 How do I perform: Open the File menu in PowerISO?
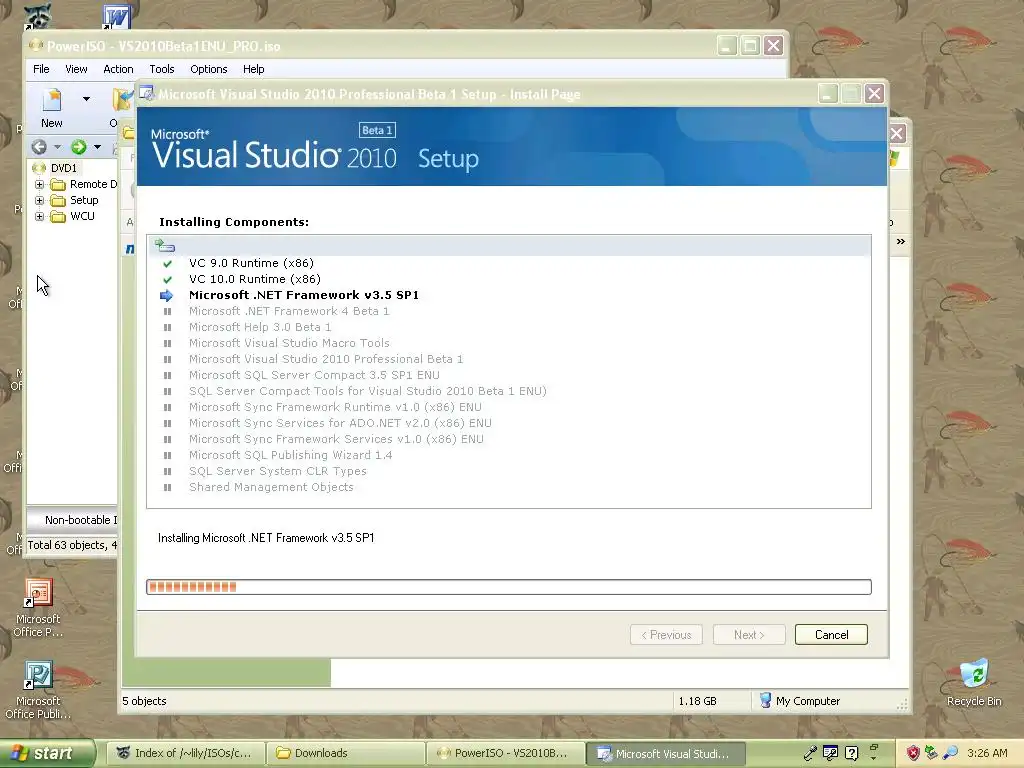click(41, 69)
